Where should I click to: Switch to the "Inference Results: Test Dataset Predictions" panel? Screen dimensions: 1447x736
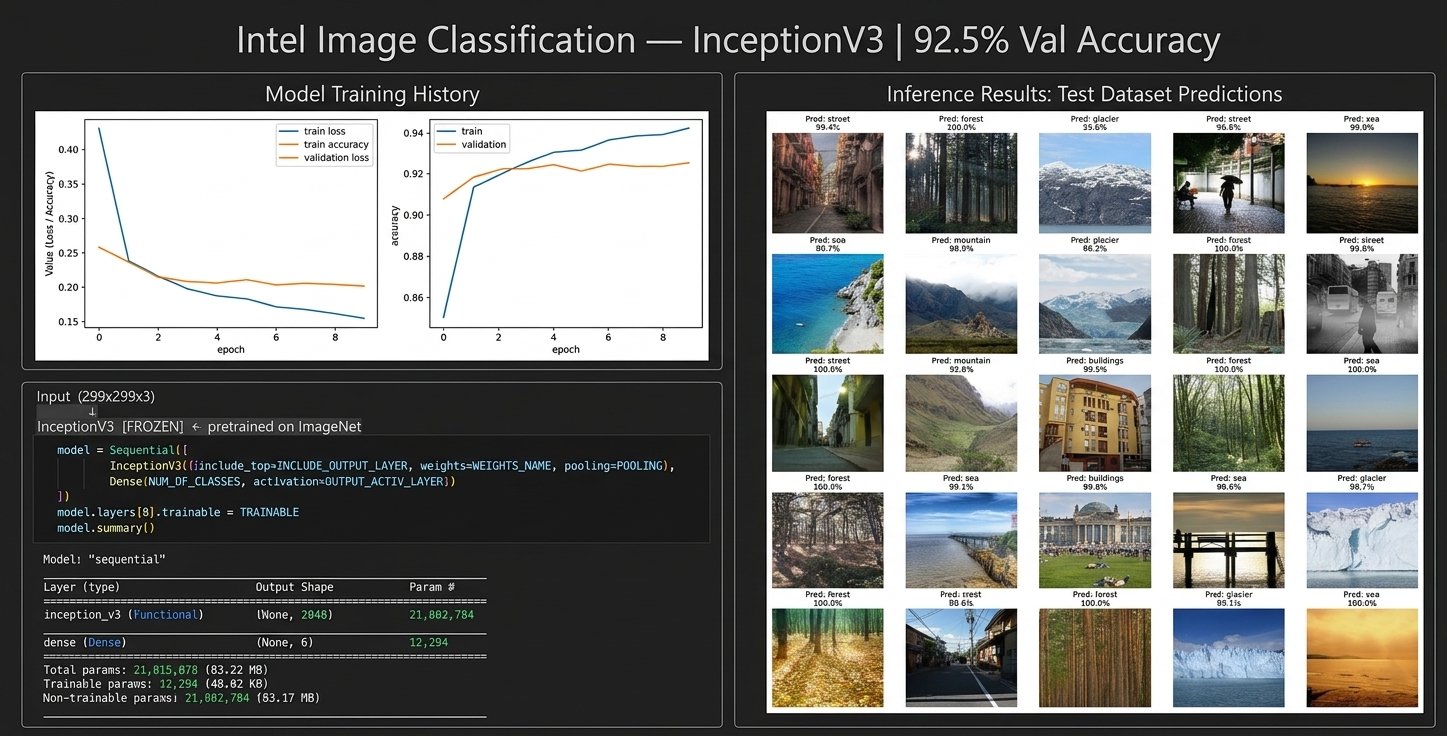[x=1084, y=93]
